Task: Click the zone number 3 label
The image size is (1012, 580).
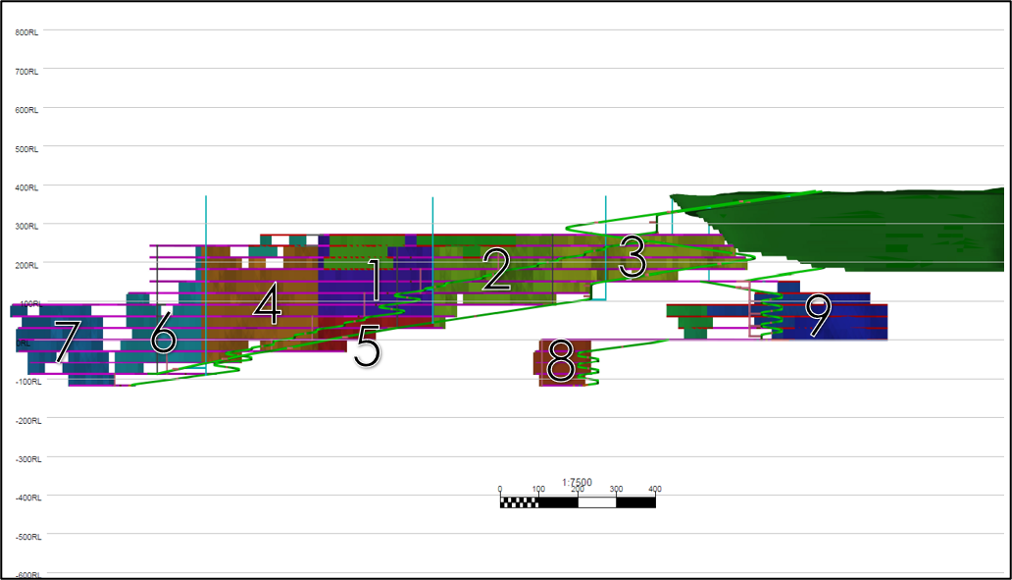Action: (632, 257)
